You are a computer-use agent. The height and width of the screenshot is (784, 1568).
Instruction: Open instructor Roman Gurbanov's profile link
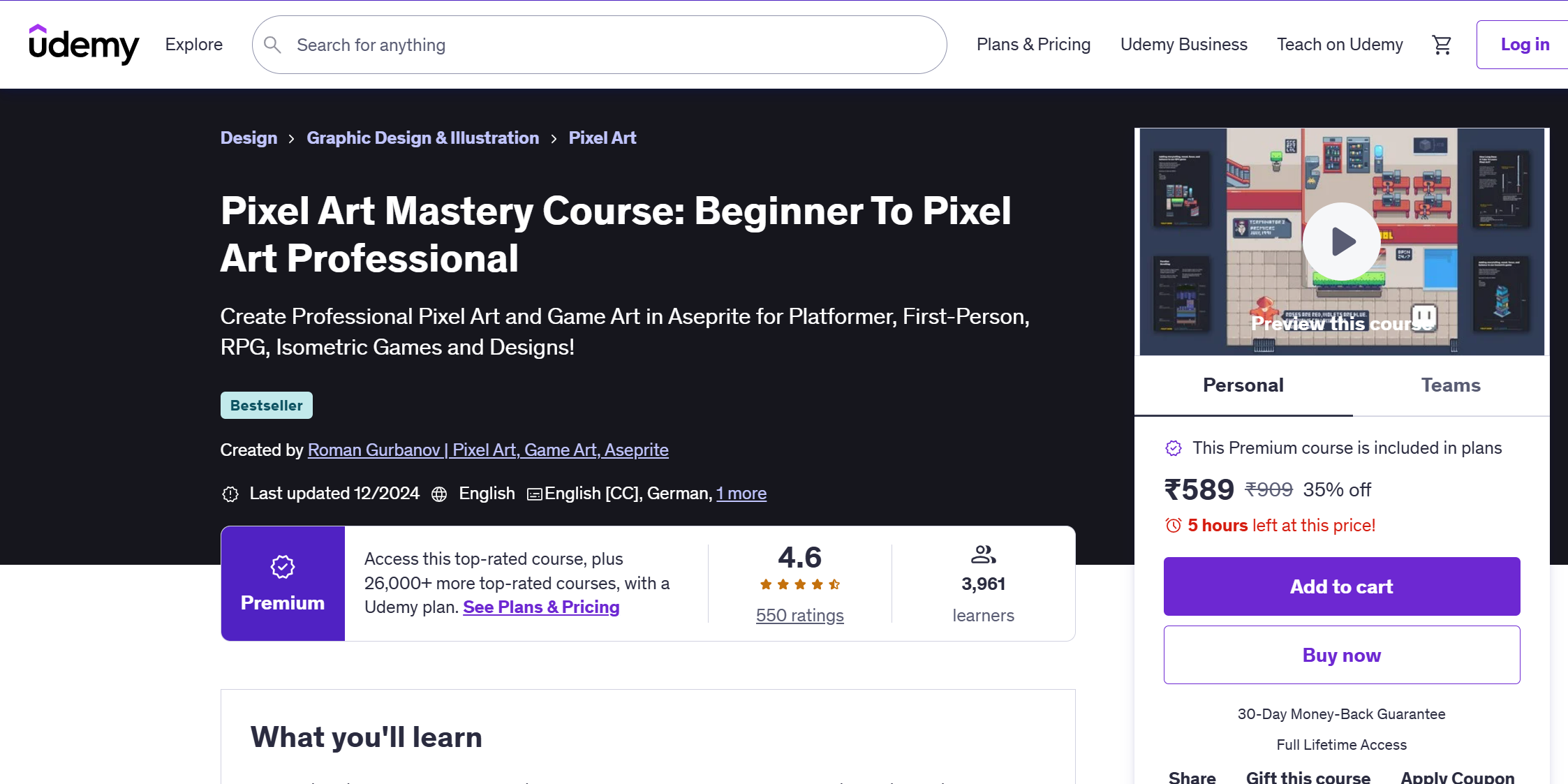488,450
